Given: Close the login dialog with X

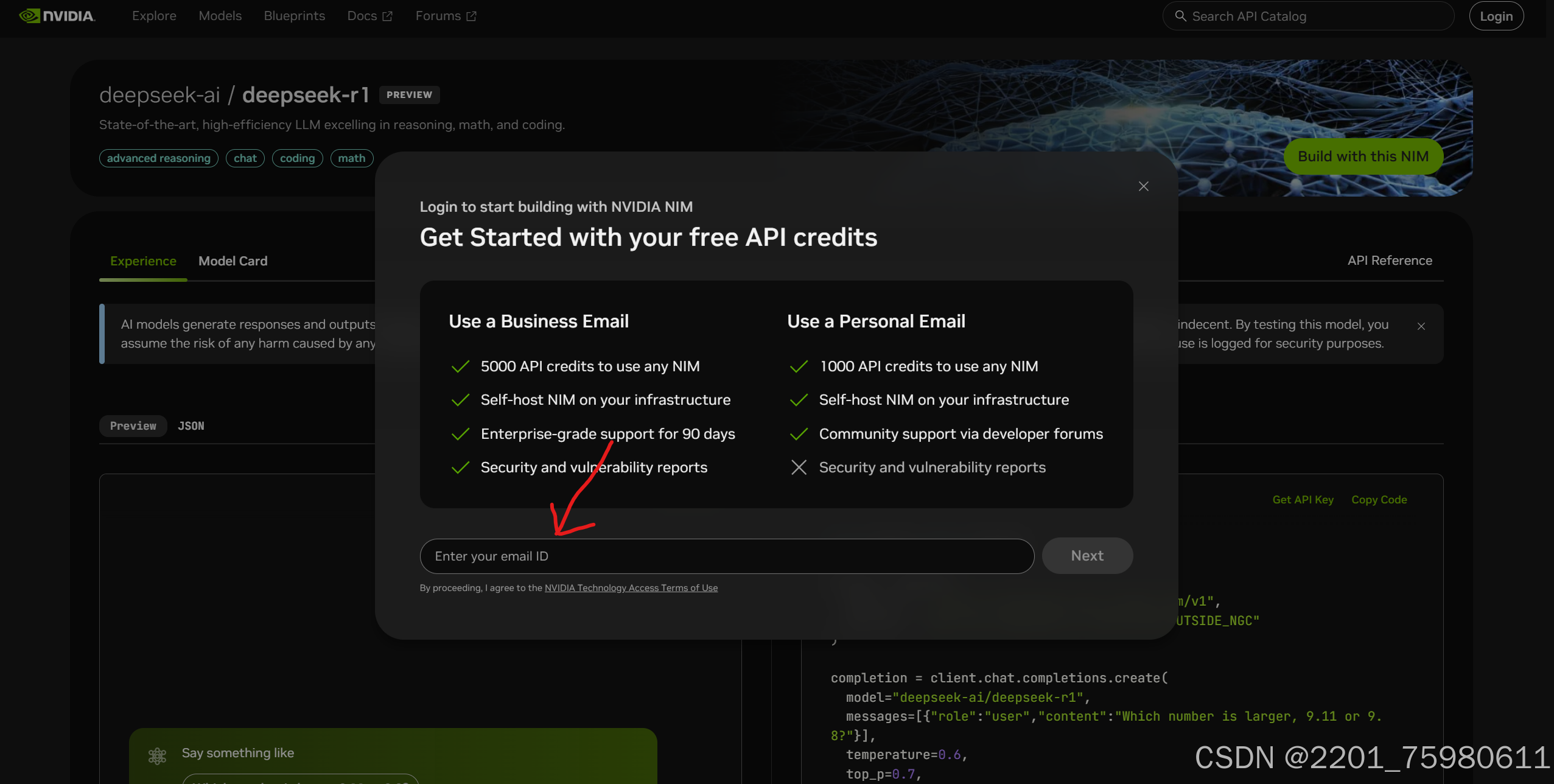Looking at the screenshot, I should [1143, 186].
